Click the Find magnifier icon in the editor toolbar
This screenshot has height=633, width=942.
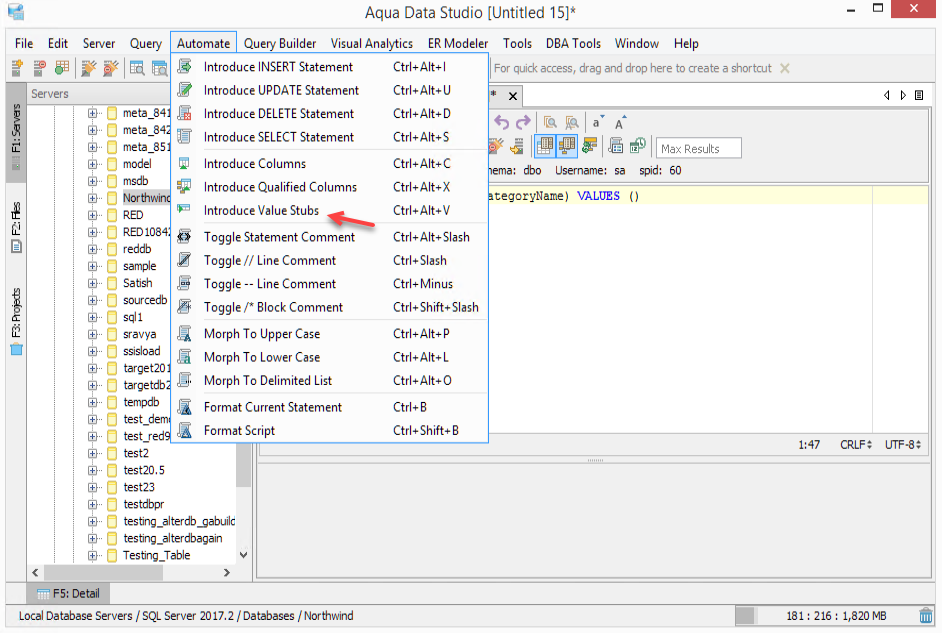pos(550,123)
